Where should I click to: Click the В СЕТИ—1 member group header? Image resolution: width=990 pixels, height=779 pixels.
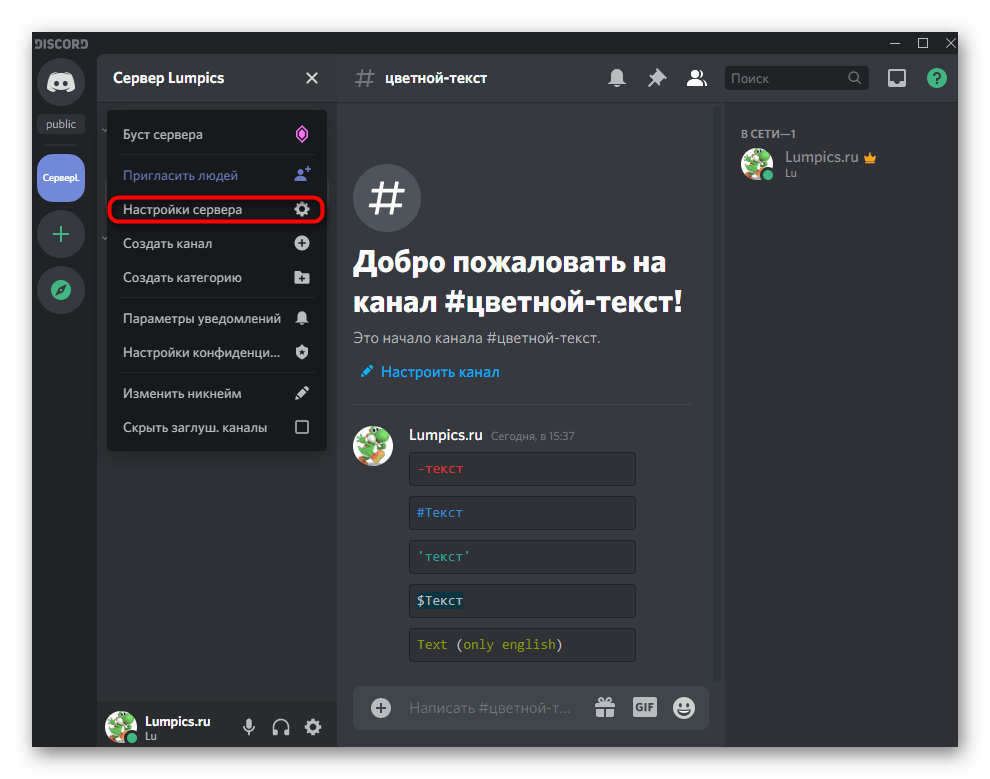point(768,134)
